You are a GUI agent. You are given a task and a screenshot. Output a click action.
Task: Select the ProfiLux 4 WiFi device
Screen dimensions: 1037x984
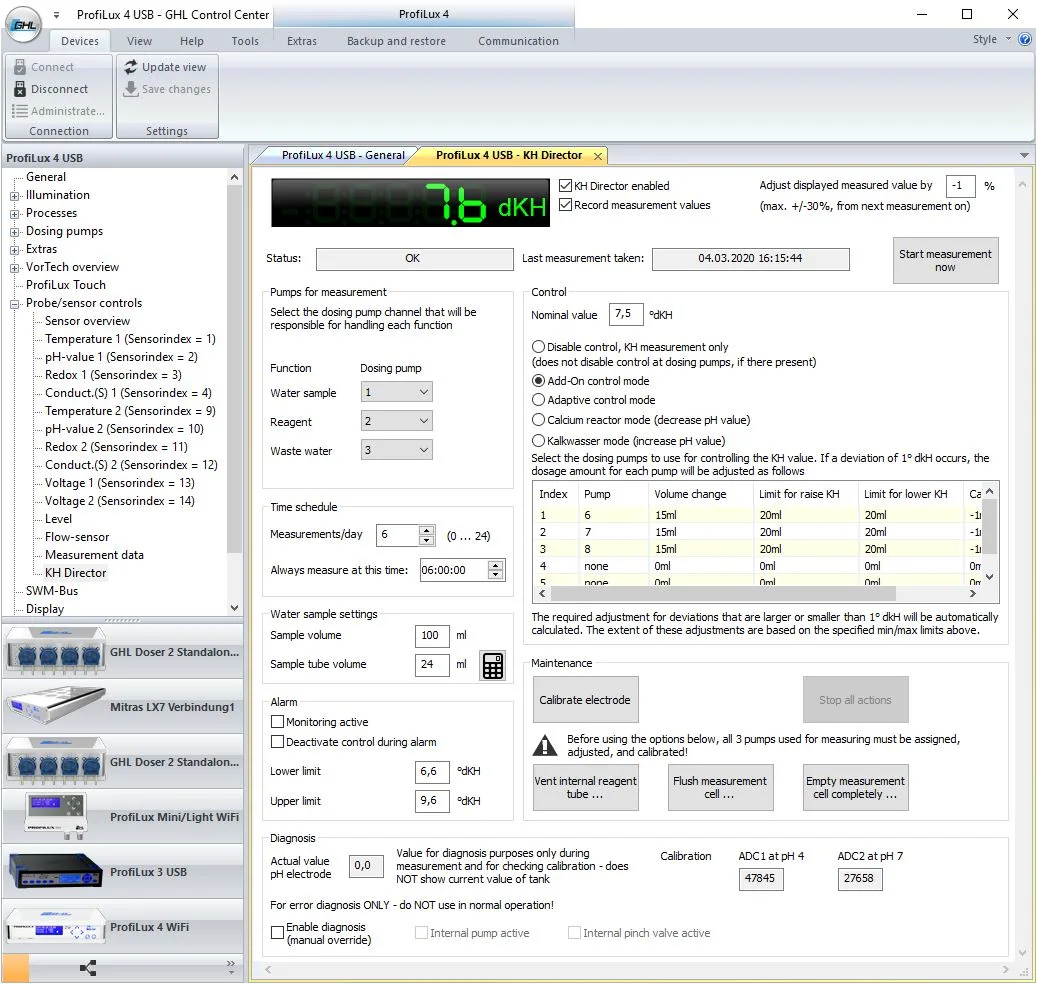122,927
